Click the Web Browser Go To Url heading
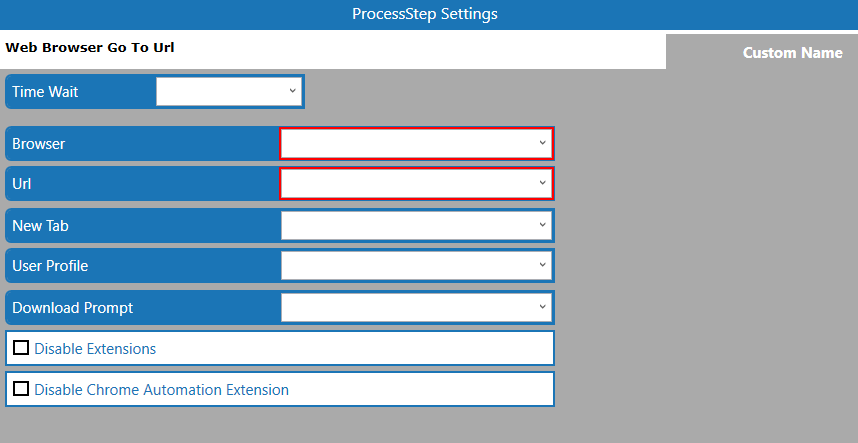The height and width of the screenshot is (443, 858). [90, 48]
